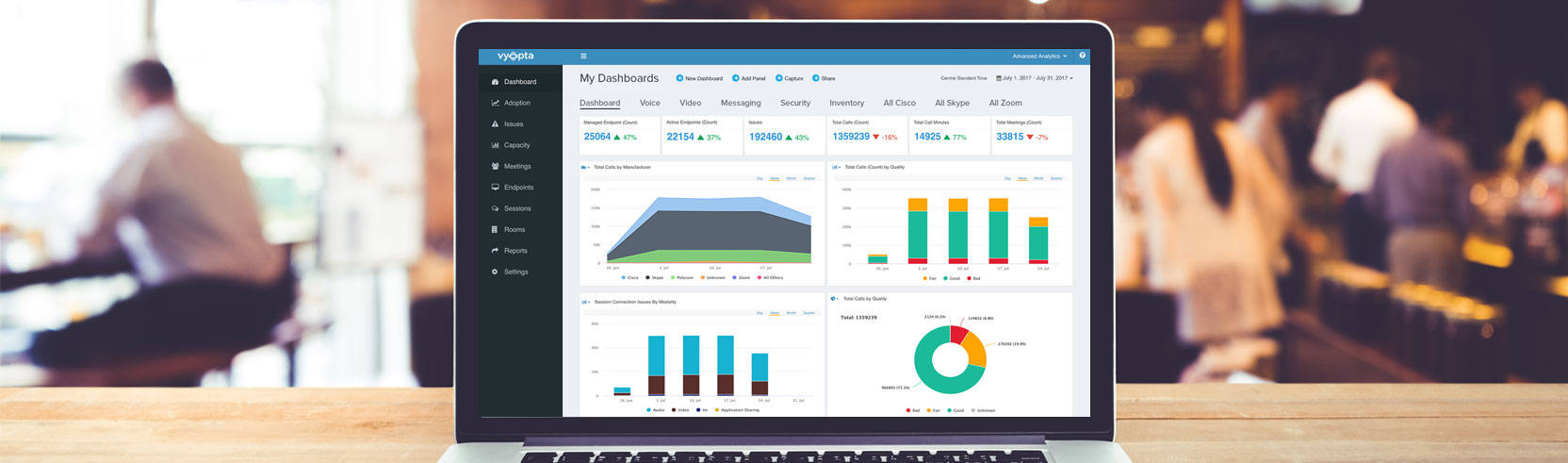Image resolution: width=1568 pixels, height=463 pixels.
Task: Click the calendar icon beside the date range
Action: click(999, 78)
